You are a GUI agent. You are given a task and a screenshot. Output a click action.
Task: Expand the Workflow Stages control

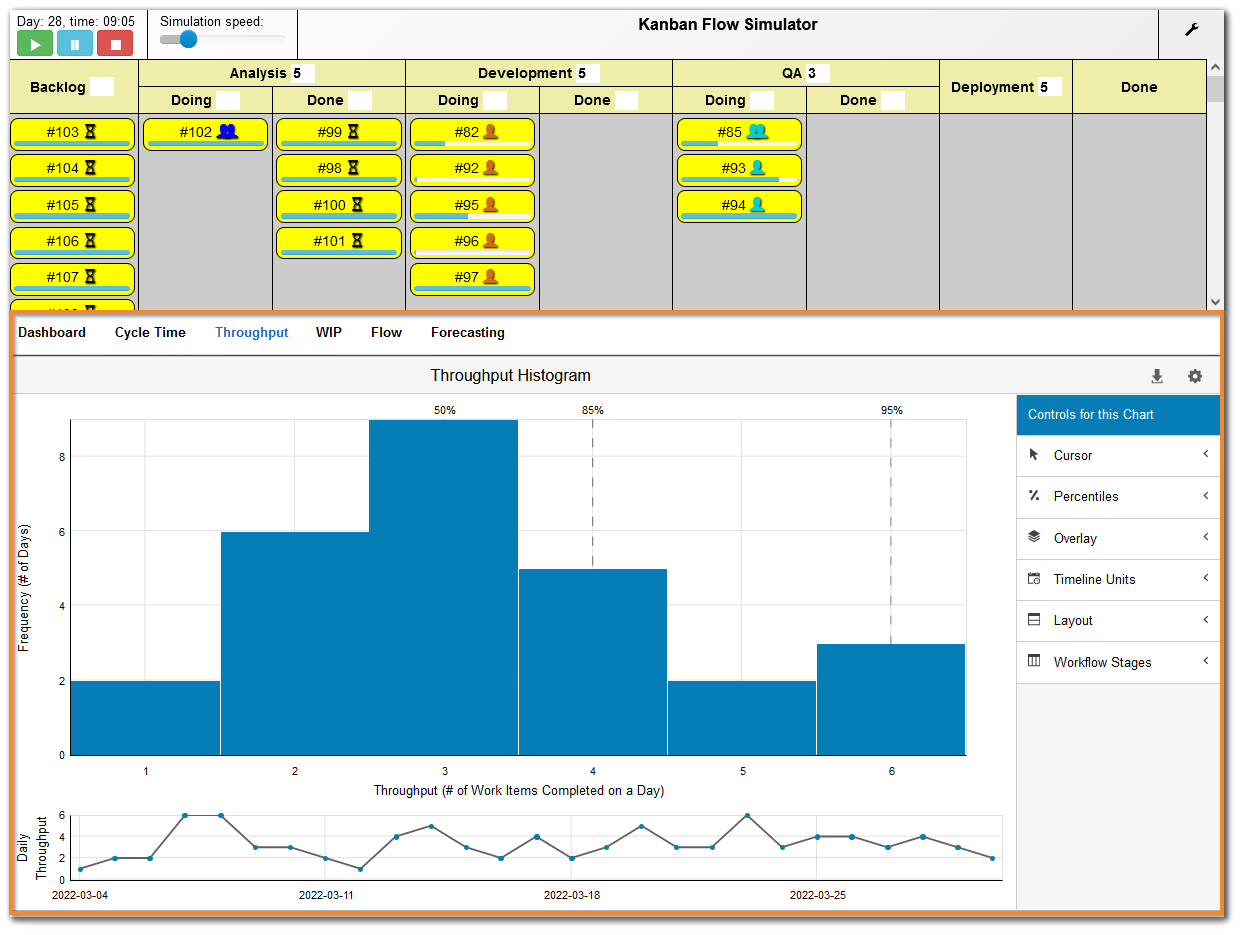coord(1117,662)
